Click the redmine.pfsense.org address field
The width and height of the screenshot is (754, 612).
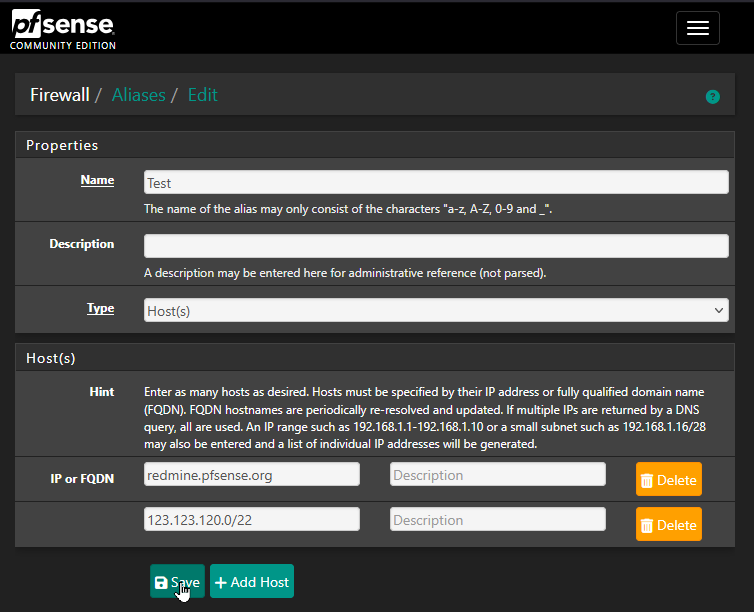point(252,475)
